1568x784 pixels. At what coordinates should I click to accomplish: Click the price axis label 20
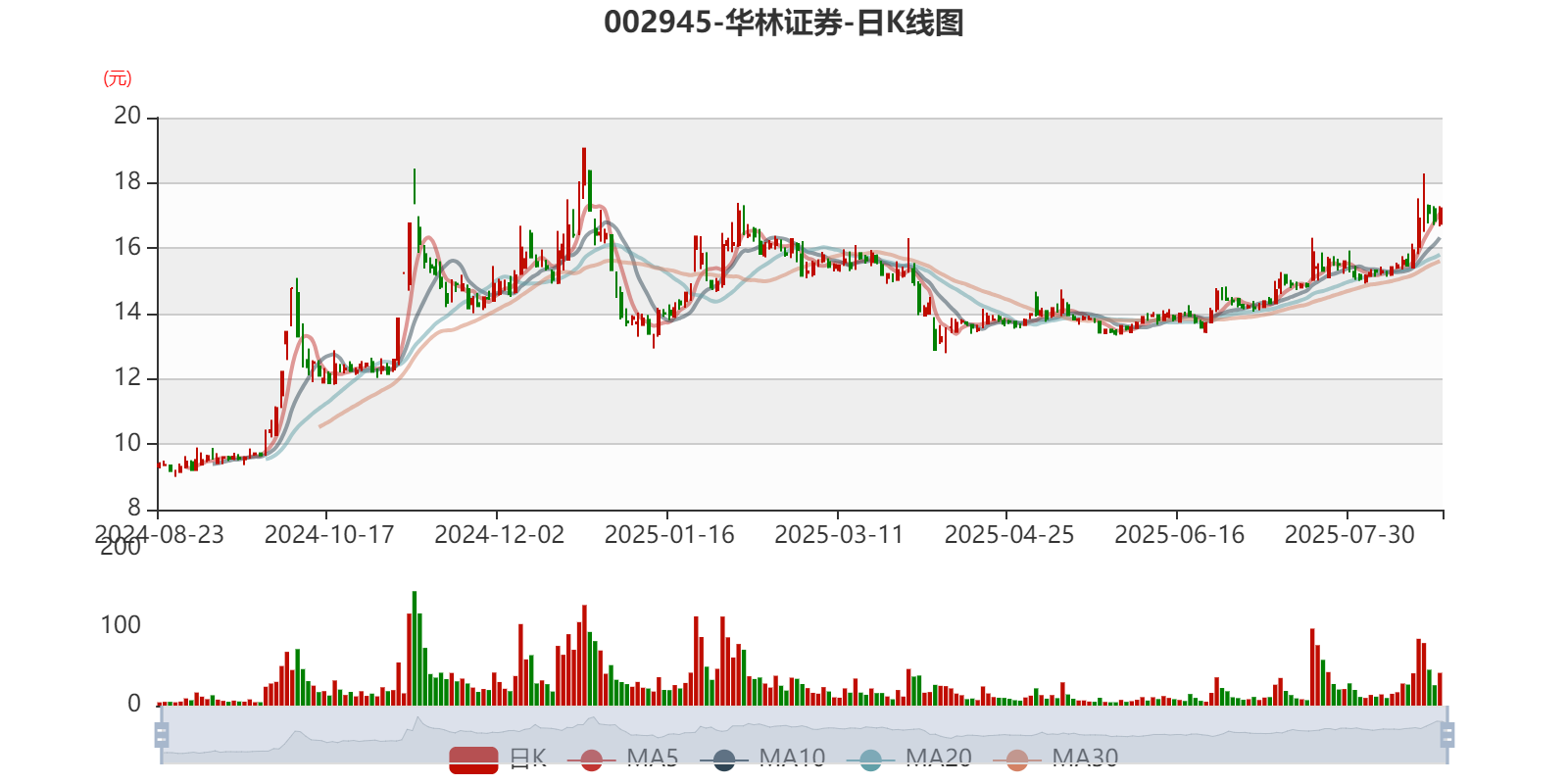(x=127, y=116)
